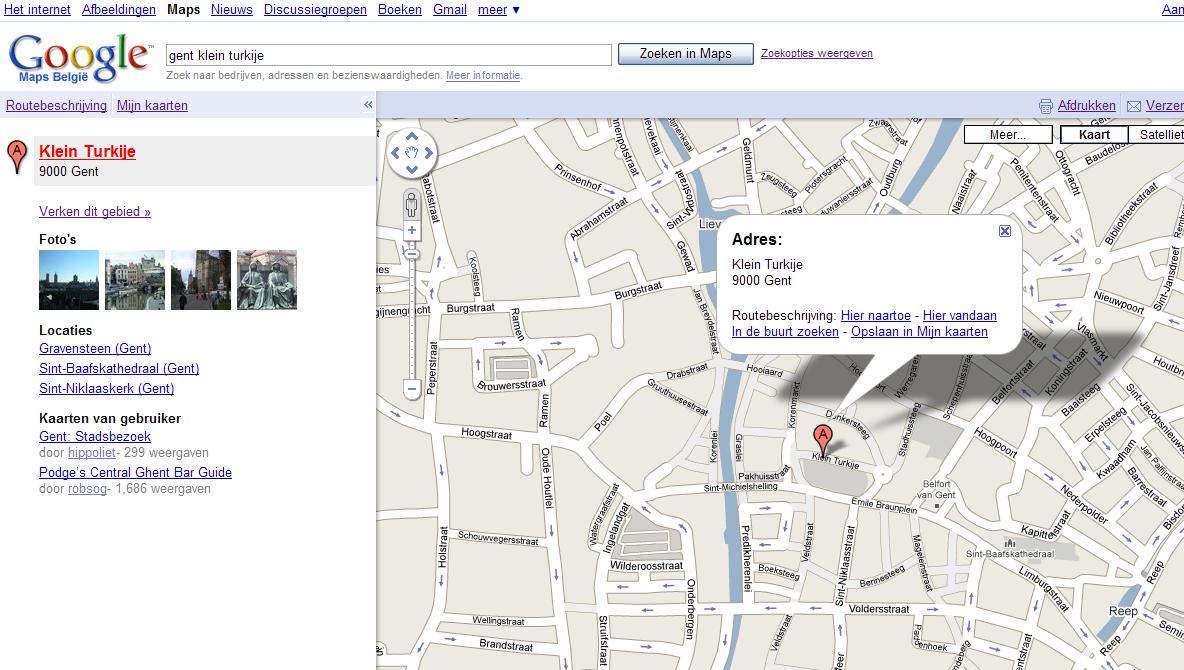The width and height of the screenshot is (1184, 670).
Task: Zoom in with the plus button
Action: point(411,231)
